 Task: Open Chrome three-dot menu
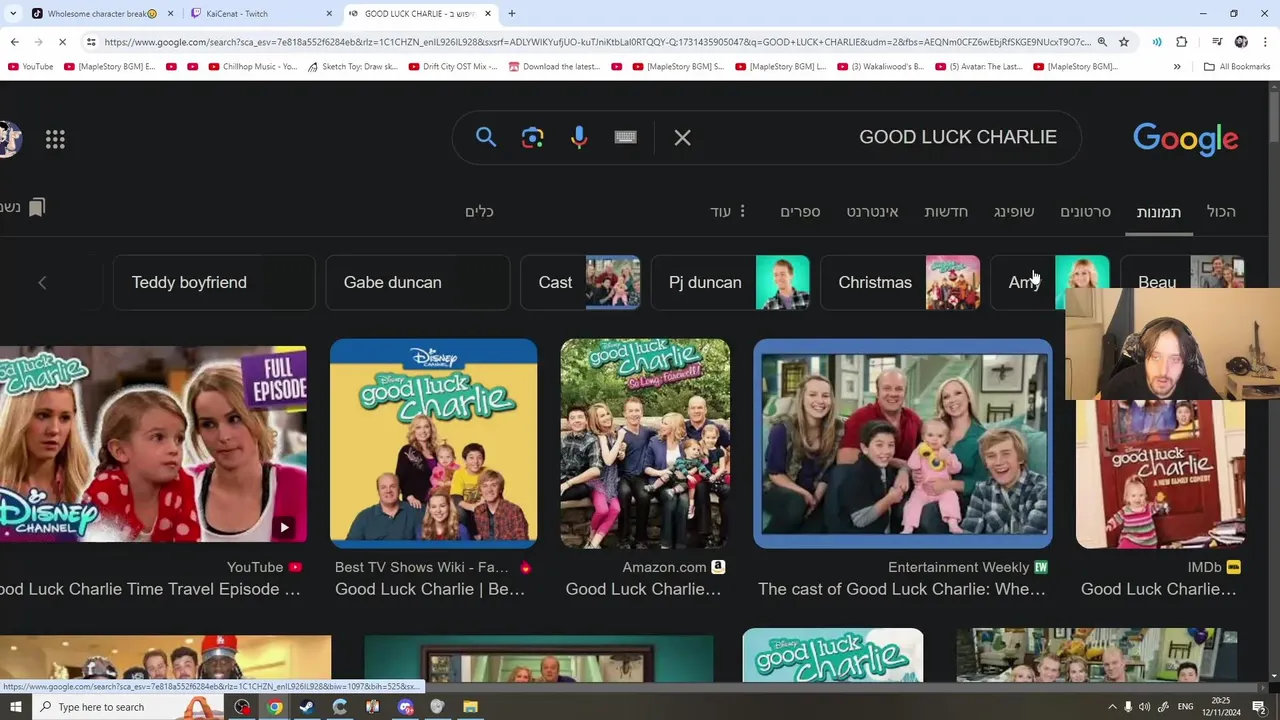click(1263, 42)
